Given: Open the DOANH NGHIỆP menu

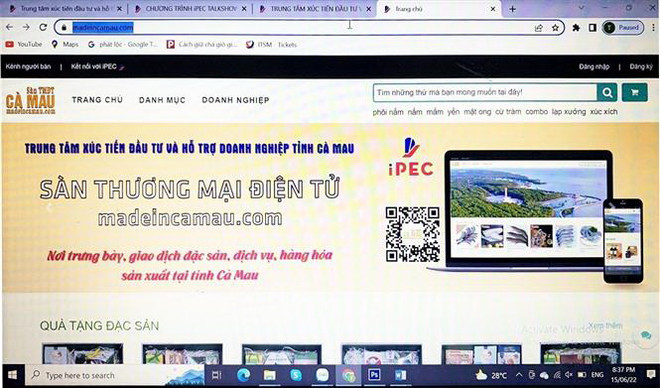Looking at the screenshot, I should pos(235,100).
